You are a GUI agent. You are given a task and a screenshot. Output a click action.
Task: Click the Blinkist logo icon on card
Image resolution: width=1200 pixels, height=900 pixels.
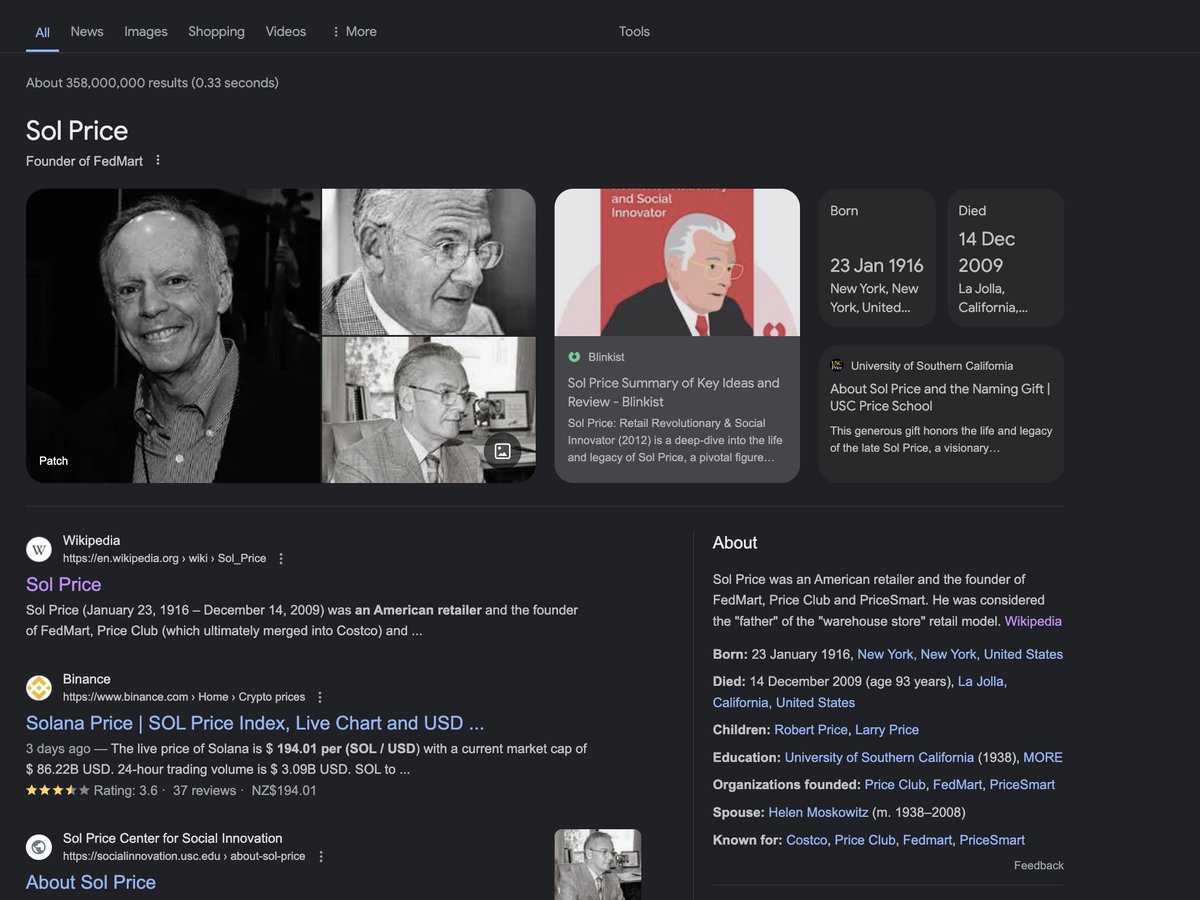(574, 357)
